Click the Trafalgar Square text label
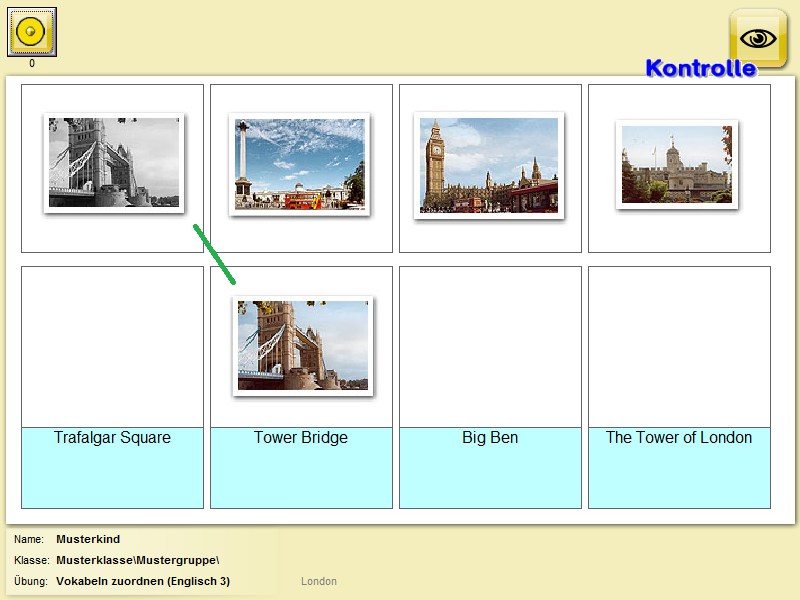The width and height of the screenshot is (800, 600). coord(112,438)
